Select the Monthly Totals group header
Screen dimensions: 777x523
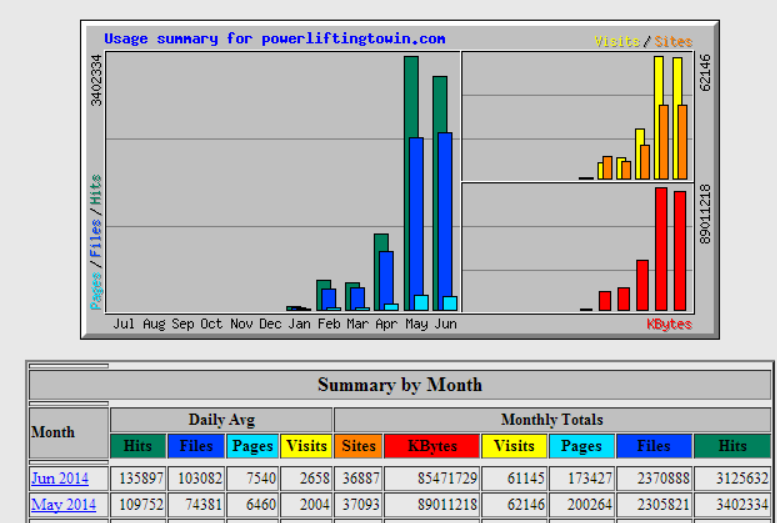[x=552, y=420]
